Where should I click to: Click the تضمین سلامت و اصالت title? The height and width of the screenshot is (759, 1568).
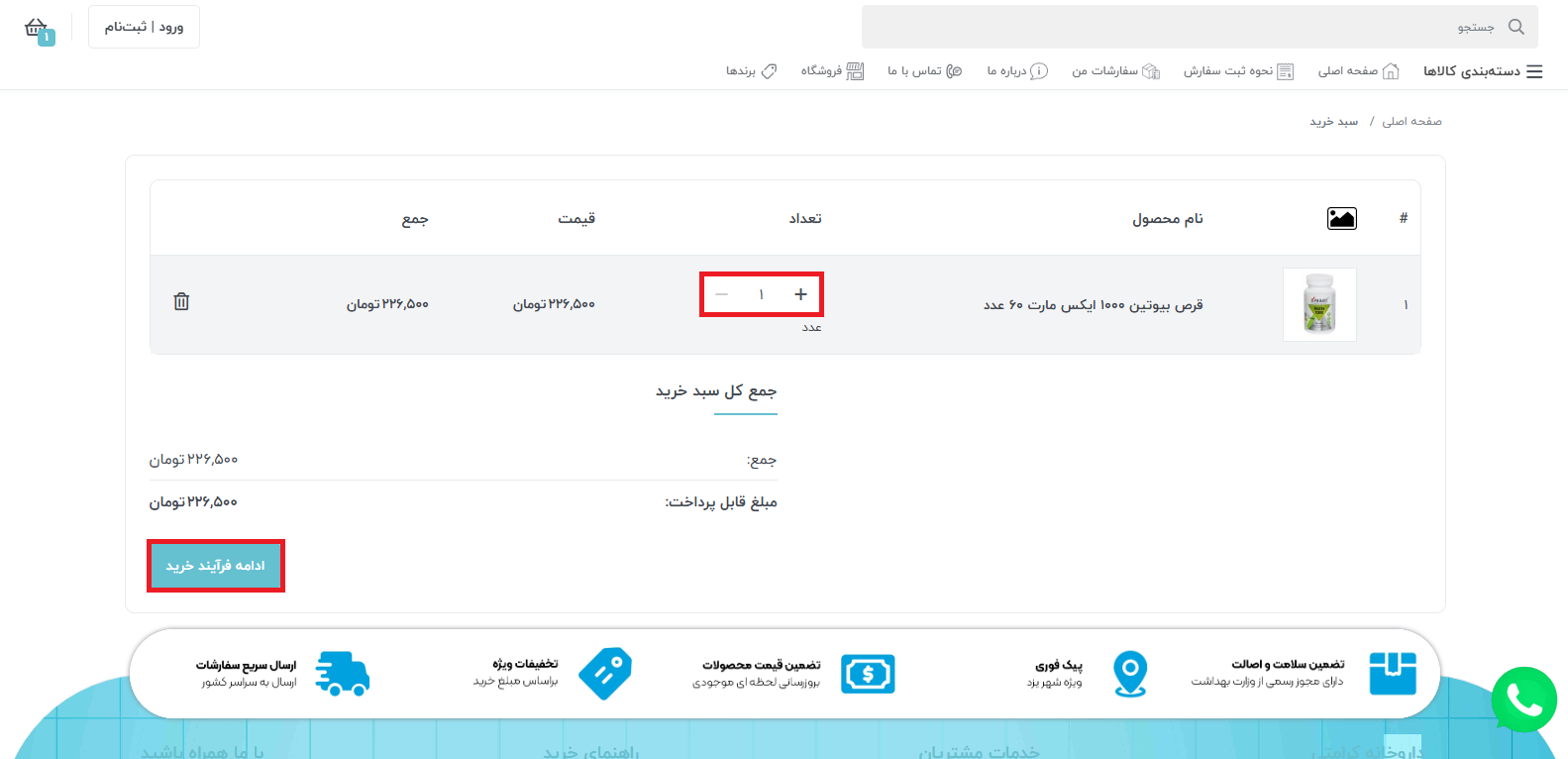pos(1288,664)
